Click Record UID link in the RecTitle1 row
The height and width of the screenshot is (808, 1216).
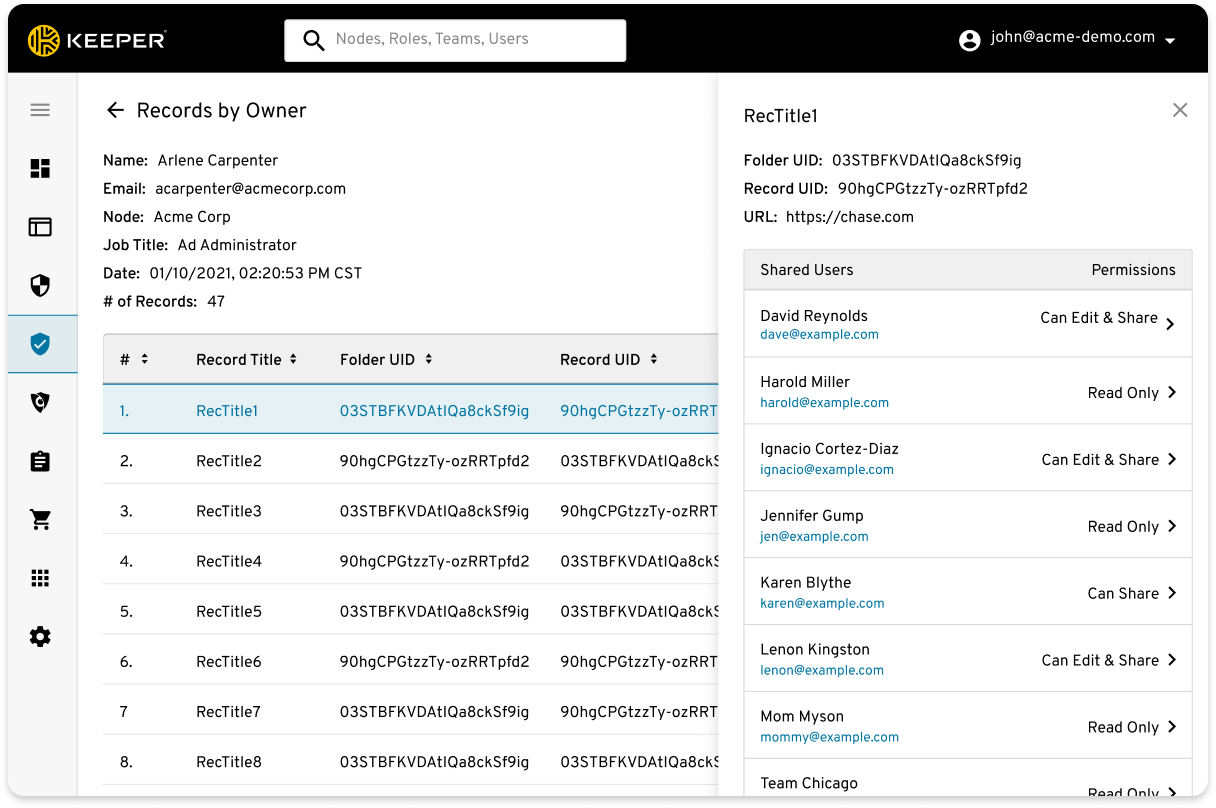639,411
